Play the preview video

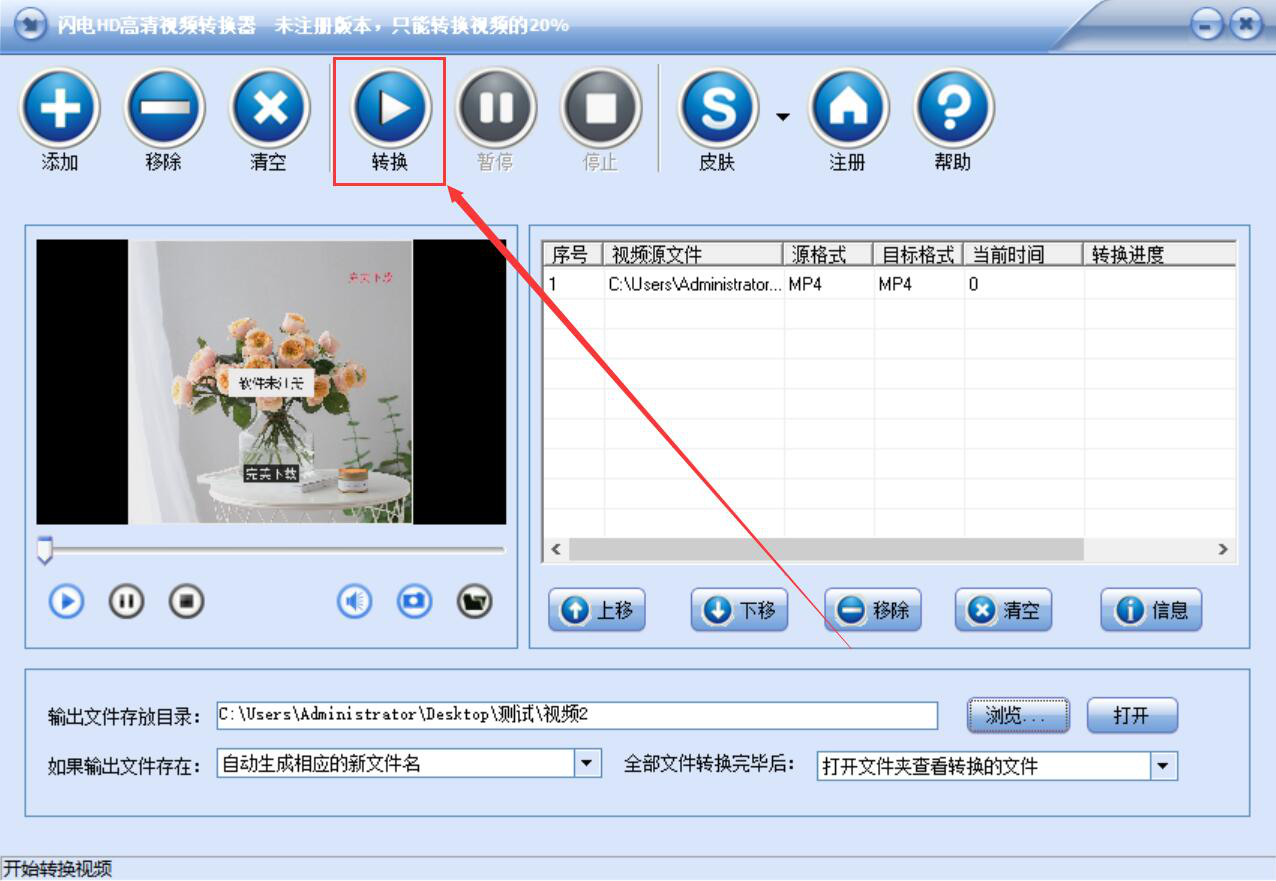pyautogui.click(x=66, y=601)
